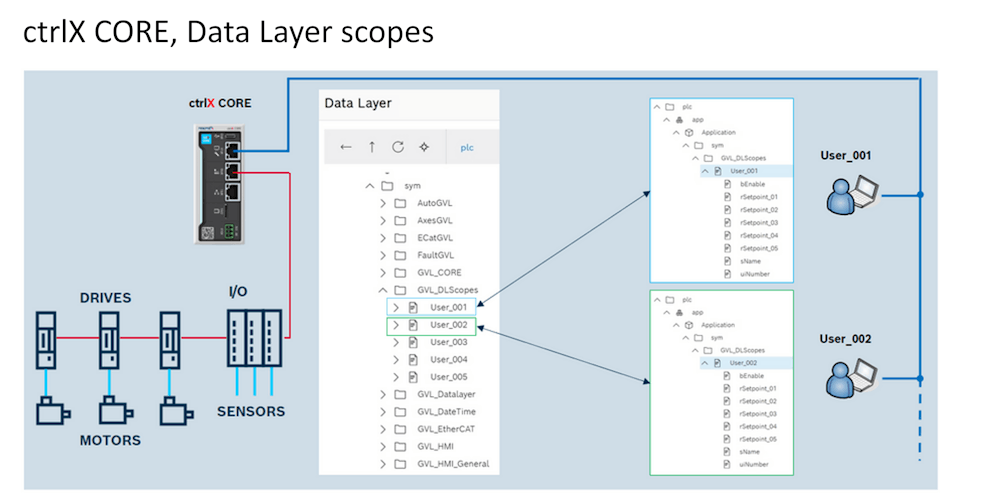Expand the User_004 node
999x503 pixels.
(396, 360)
